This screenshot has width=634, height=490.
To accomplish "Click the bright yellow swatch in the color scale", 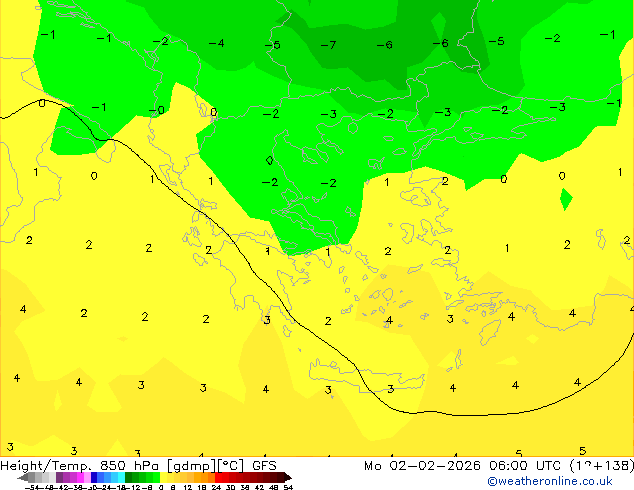I will coord(163,477).
